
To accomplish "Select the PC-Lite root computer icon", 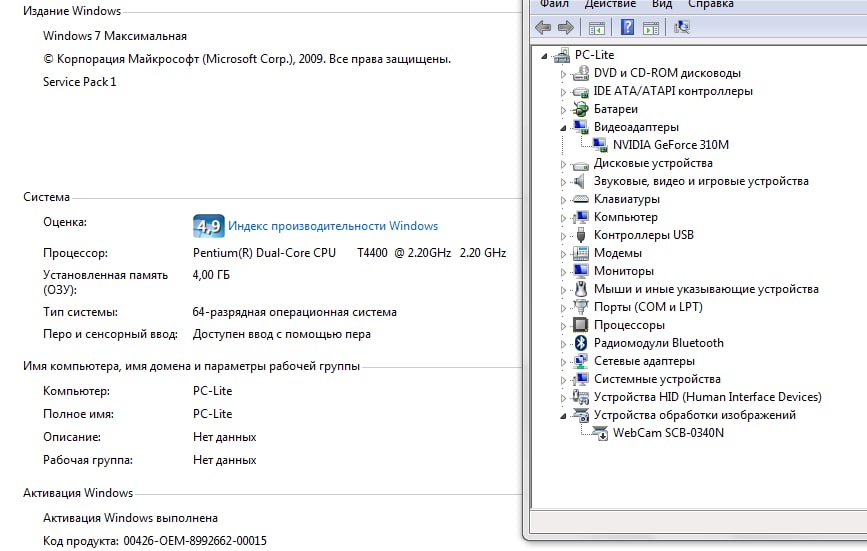I will pyautogui.click(x=562, y=55).
